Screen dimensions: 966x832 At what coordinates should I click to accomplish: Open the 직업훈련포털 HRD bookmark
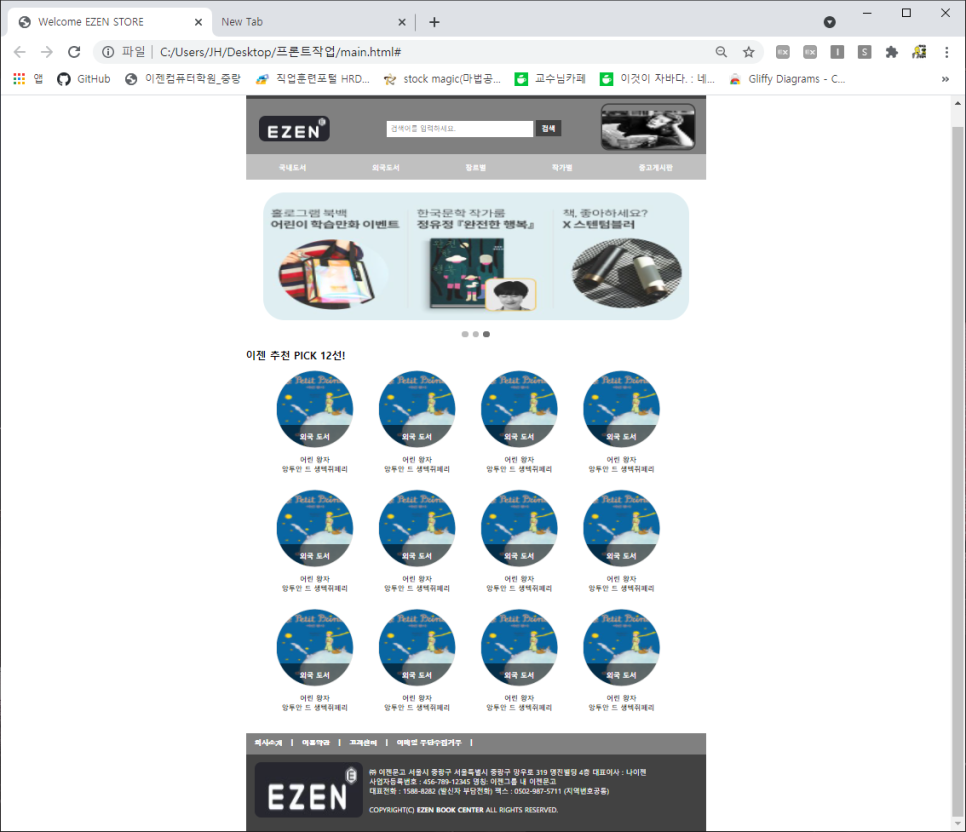(x=313, y=79)
